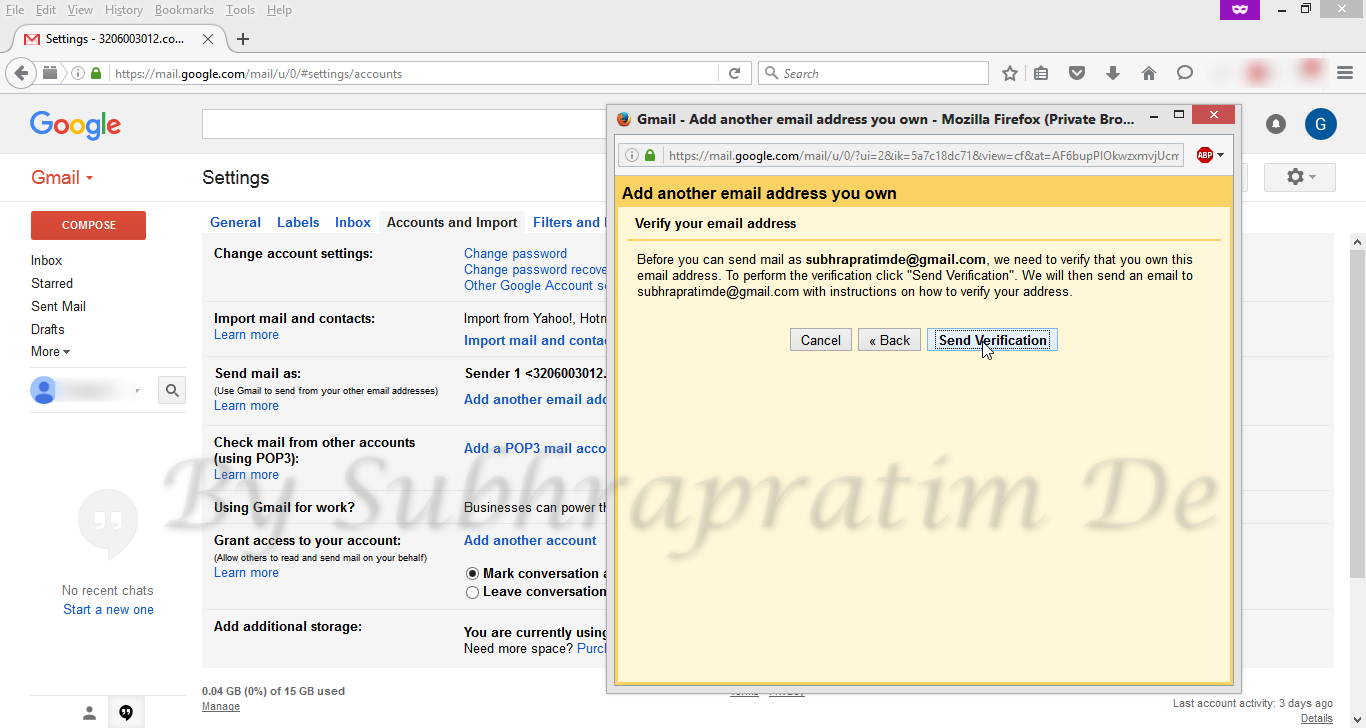Click the Google notifications bell icon

(1276, 124)
